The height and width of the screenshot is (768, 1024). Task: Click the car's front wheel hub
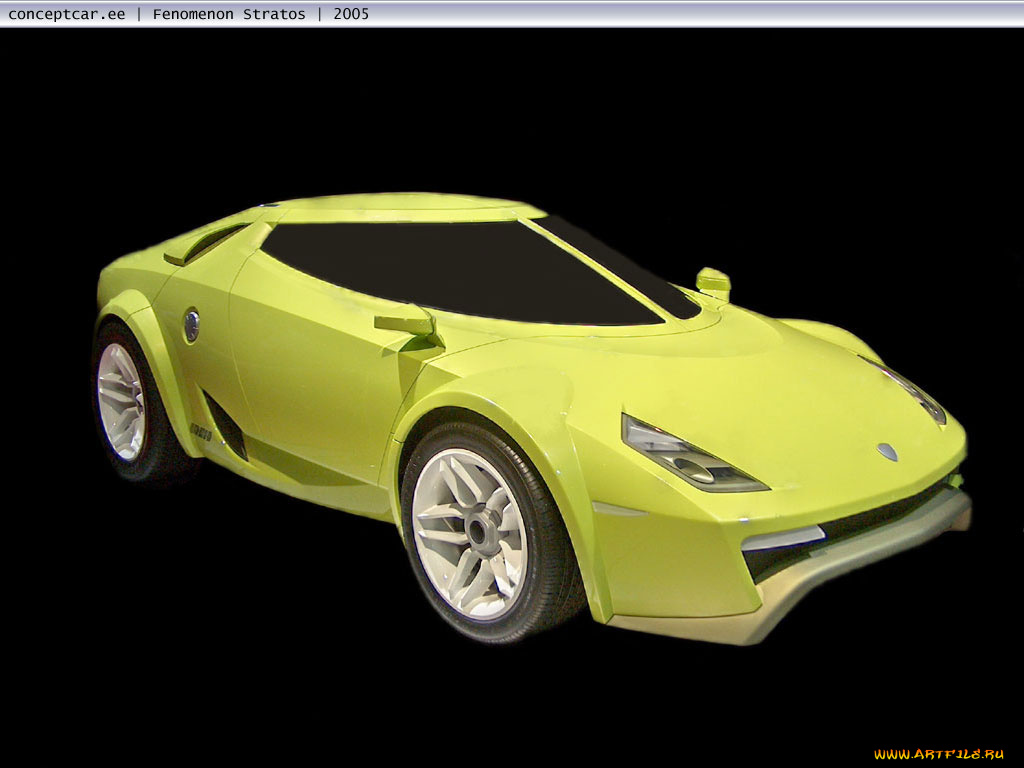click(481, 532)
